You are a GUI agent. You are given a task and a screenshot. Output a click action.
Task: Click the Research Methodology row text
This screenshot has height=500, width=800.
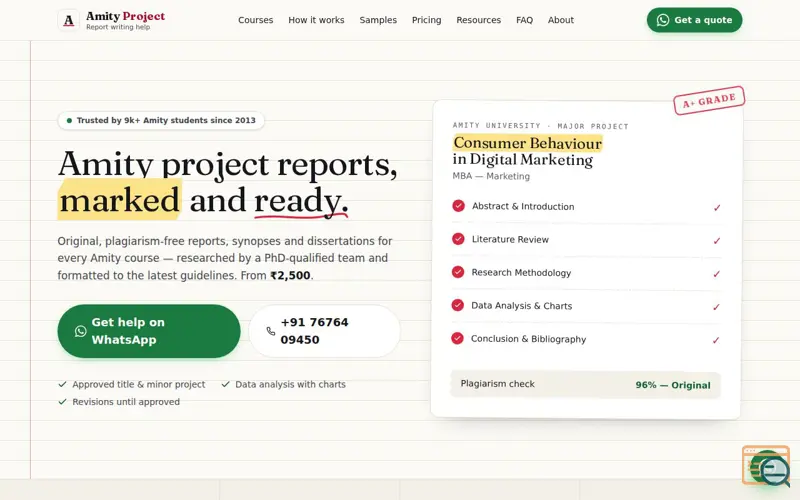[x=521, y=272]
